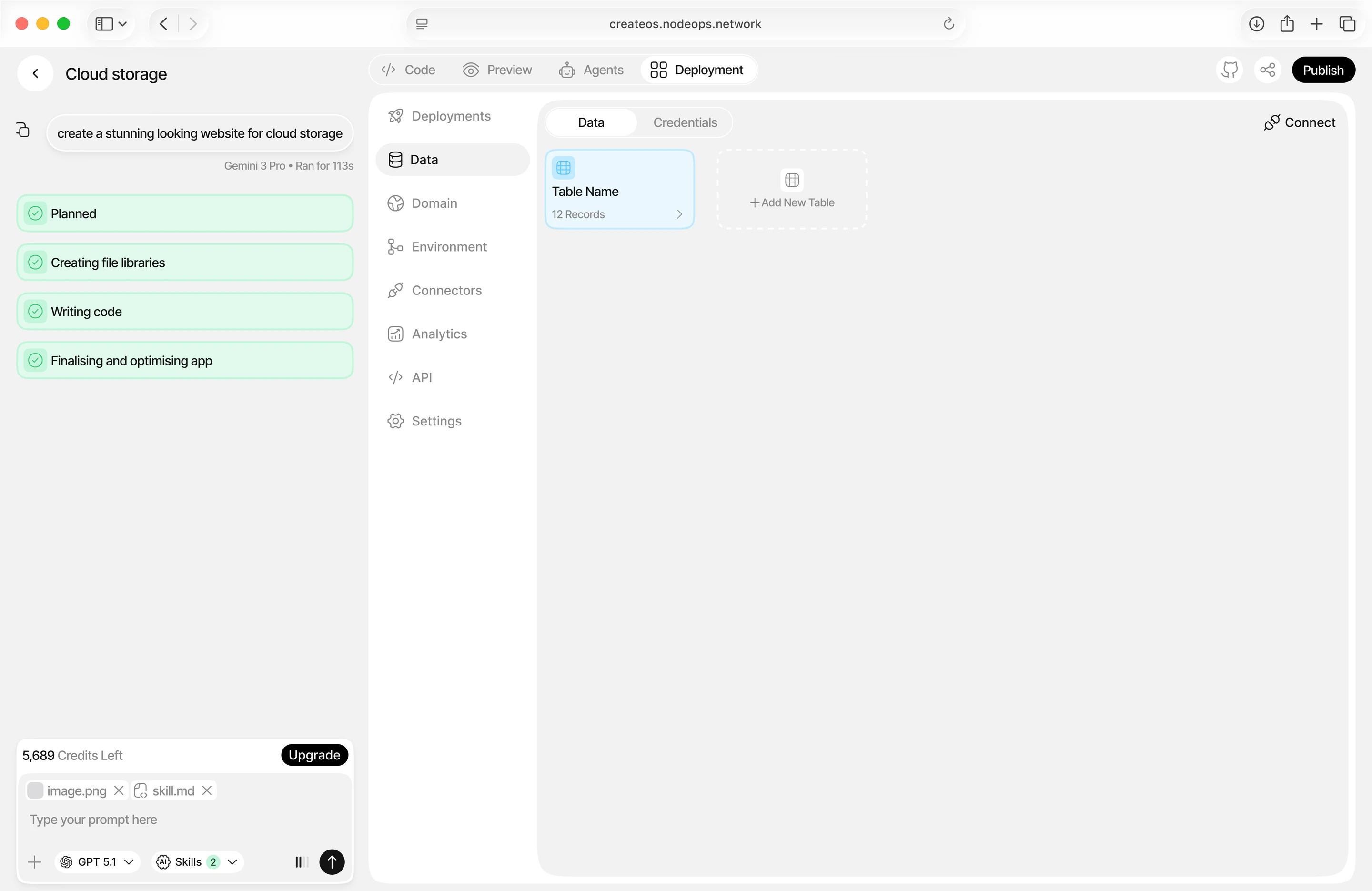The image size is (1372, 891).
Task: Click the table icon in the Table Name card
Action: tap(563, 168)
